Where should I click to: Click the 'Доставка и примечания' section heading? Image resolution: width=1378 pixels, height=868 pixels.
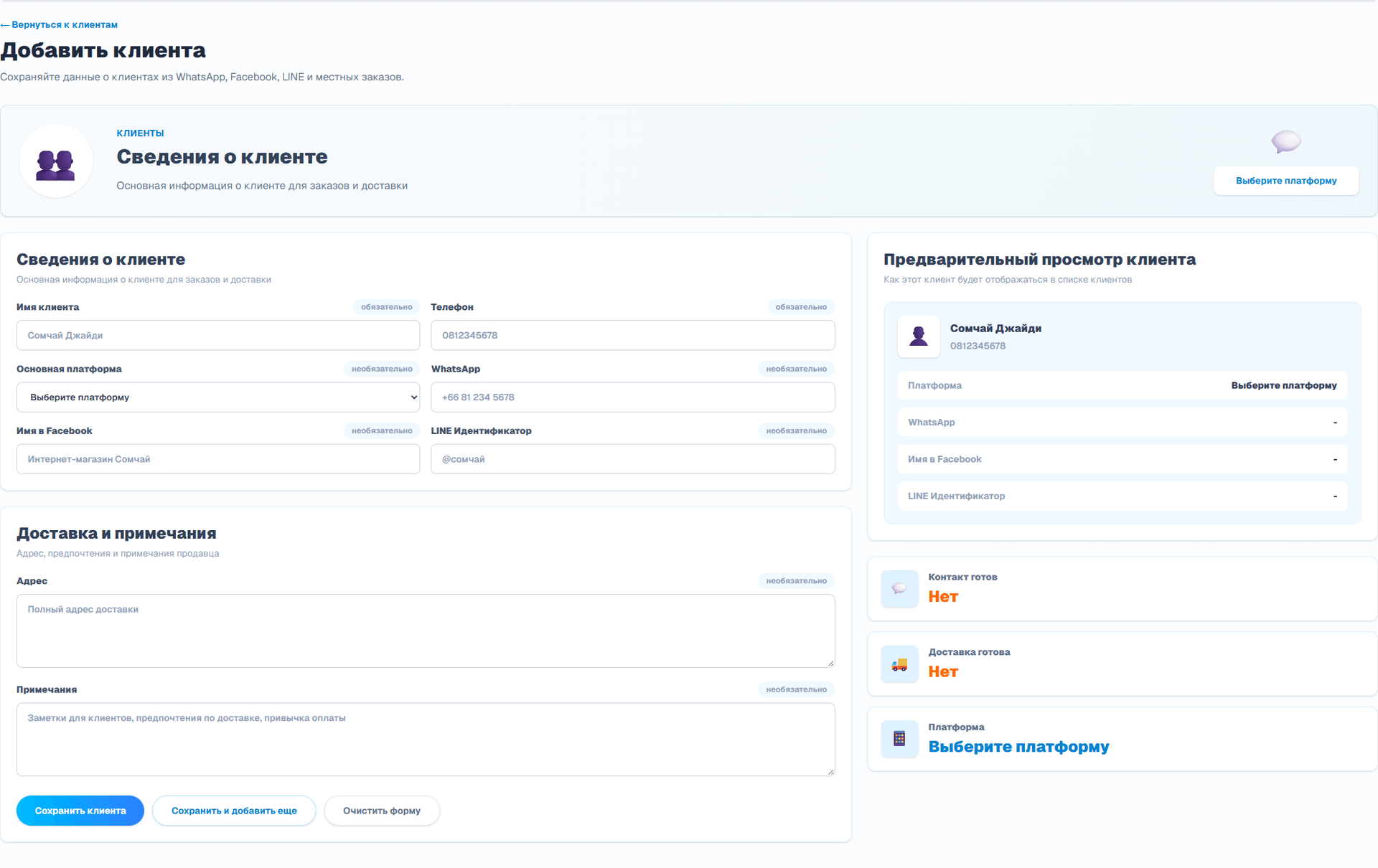tap(116, 534)
